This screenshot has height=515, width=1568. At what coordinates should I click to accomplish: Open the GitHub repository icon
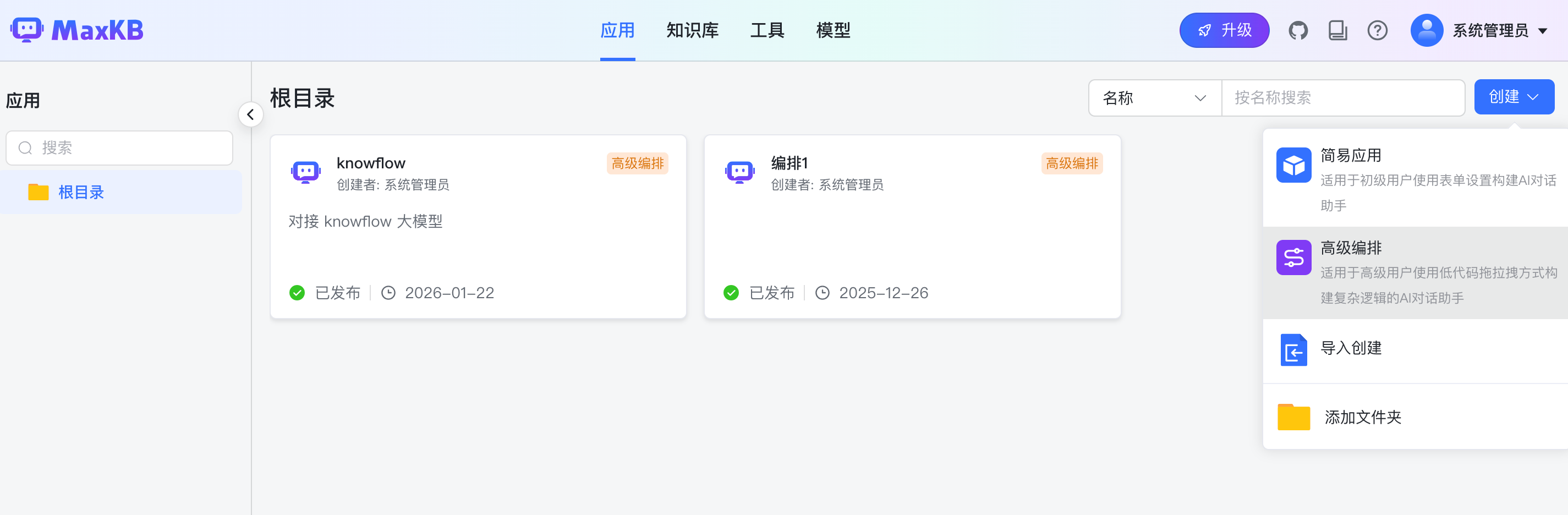click(x=1298, y=29)
